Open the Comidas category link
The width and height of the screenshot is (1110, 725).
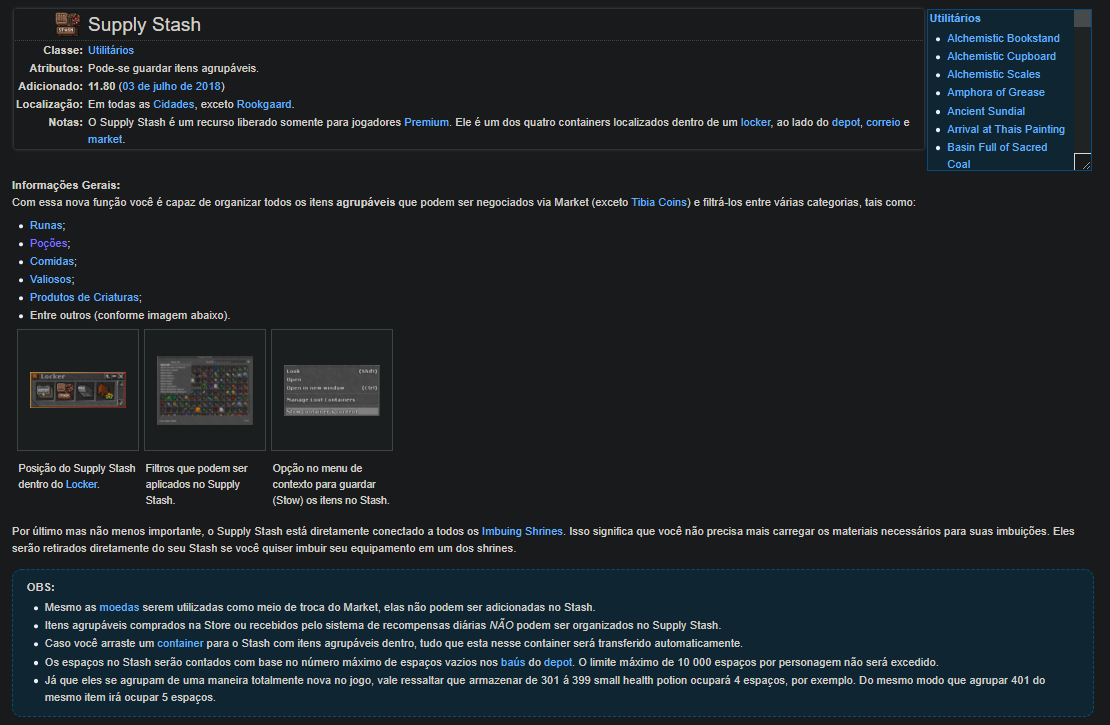tap(51, 261)
